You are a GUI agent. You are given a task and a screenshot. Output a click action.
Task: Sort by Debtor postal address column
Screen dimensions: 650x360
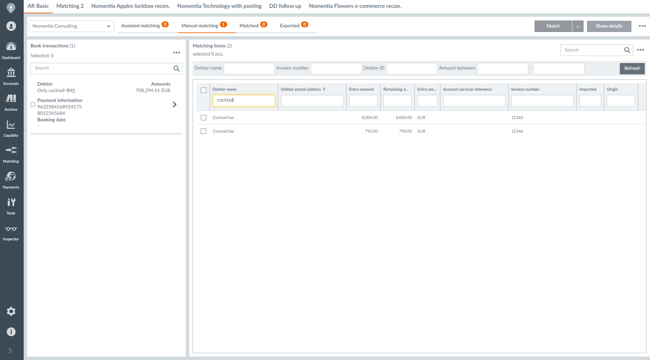tap(303, 89)
